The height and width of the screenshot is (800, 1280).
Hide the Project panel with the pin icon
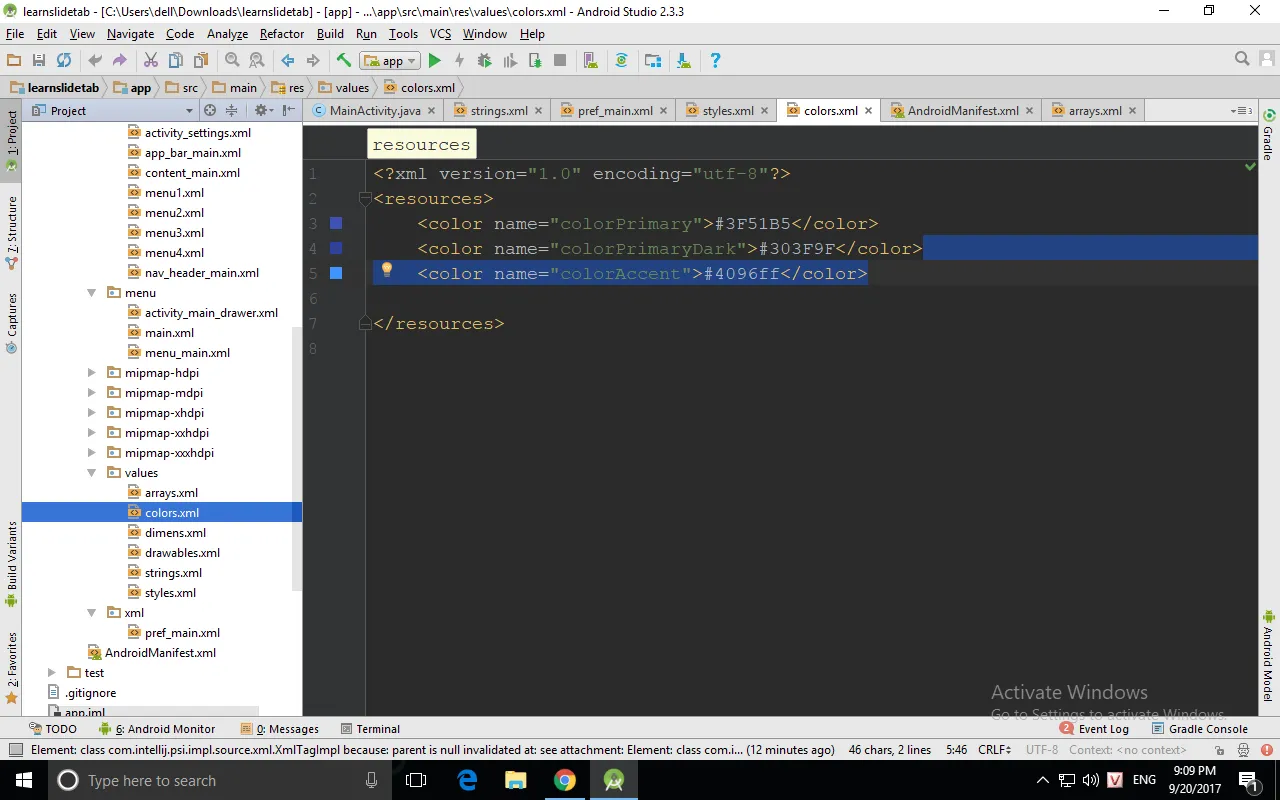[x=289, y=110]
